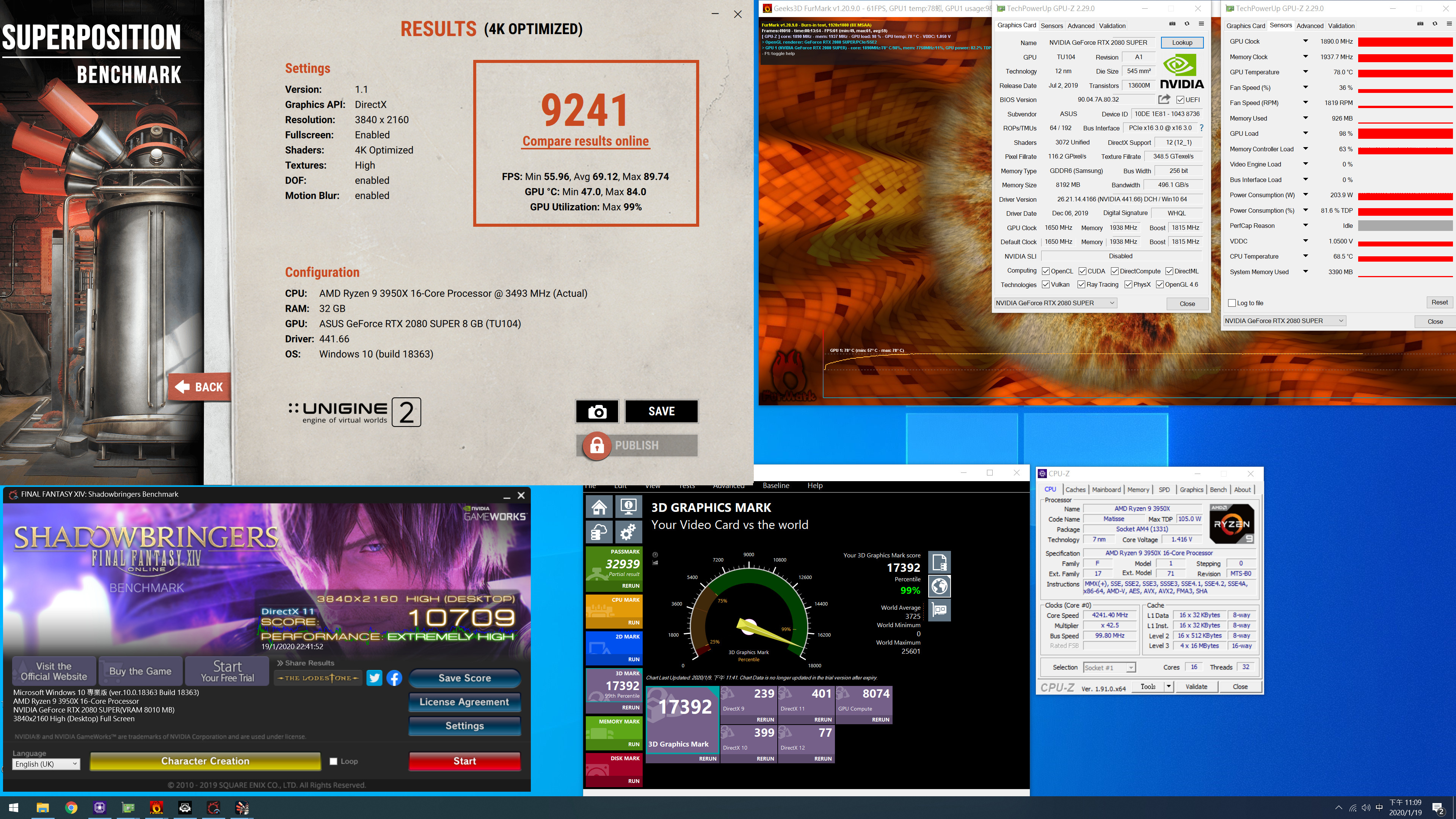Expand GPU Clock sensor dropdown arrow

[x=1305, y=41]
